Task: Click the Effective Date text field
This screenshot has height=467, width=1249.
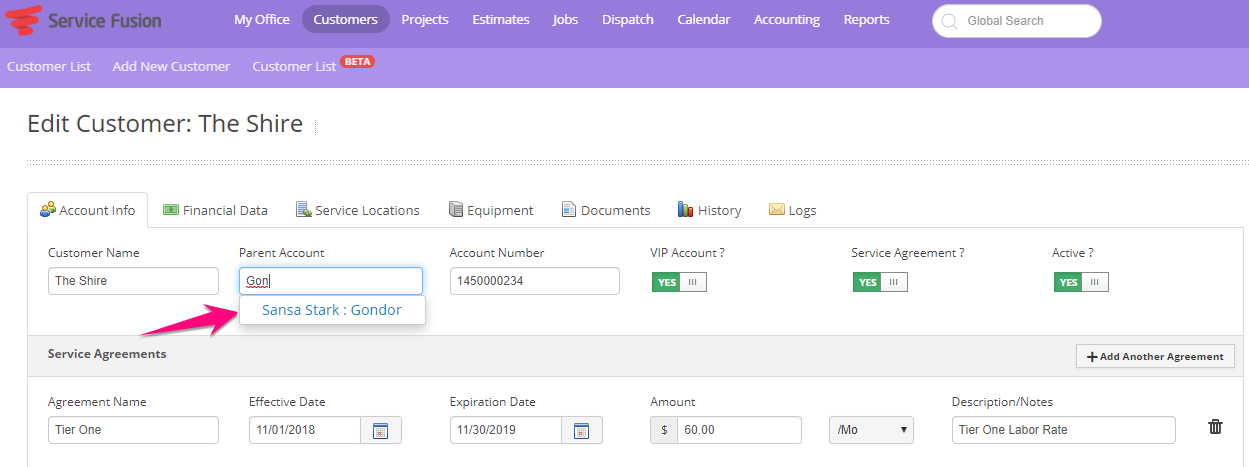Action: [x=305, y=430]
